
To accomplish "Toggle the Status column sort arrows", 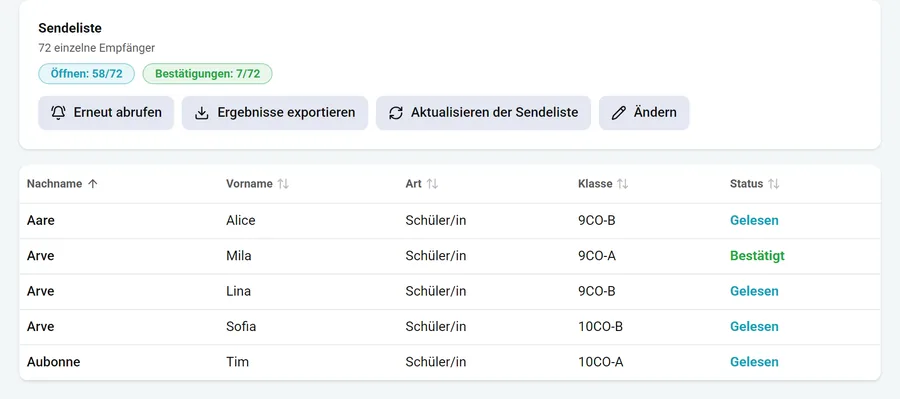I will pos(774,184).
